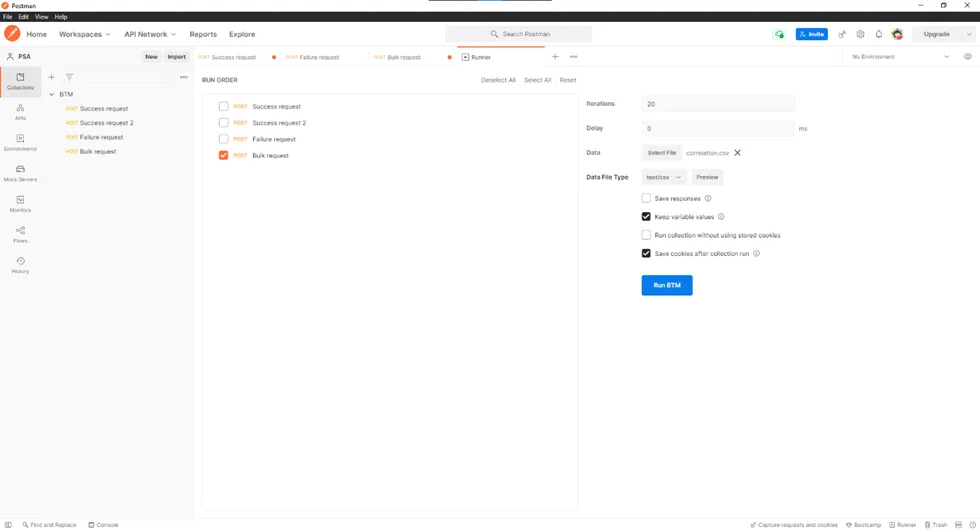
Task: Check the Success request checkbox in run order
Action: (x=223, y=106)
